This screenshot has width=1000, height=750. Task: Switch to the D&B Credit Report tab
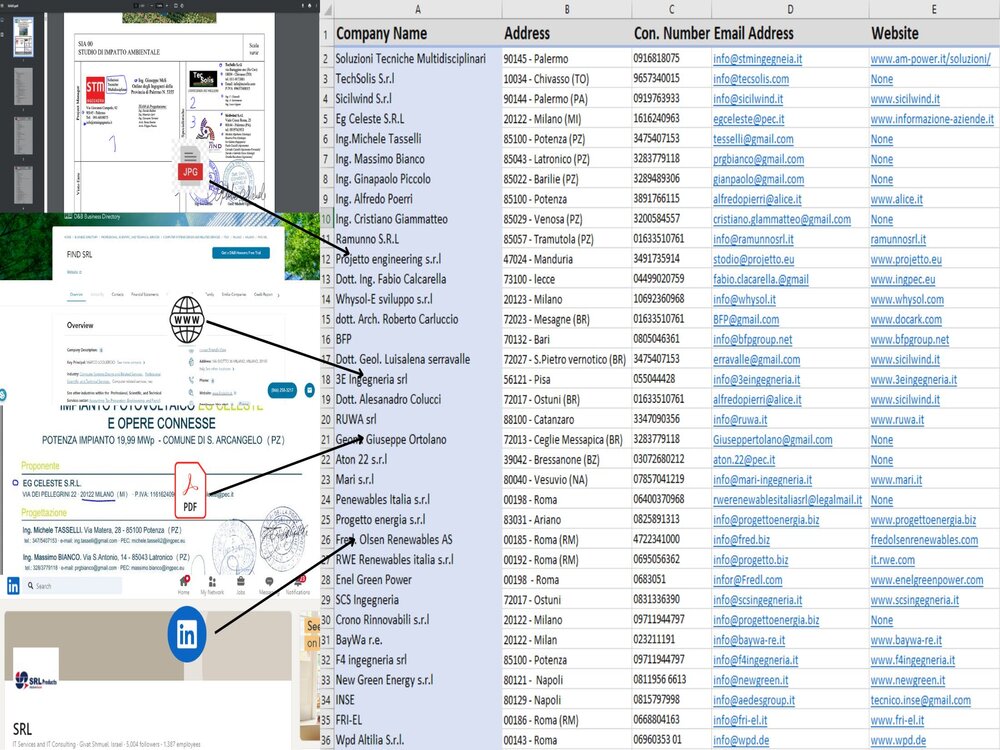(263, 295)
